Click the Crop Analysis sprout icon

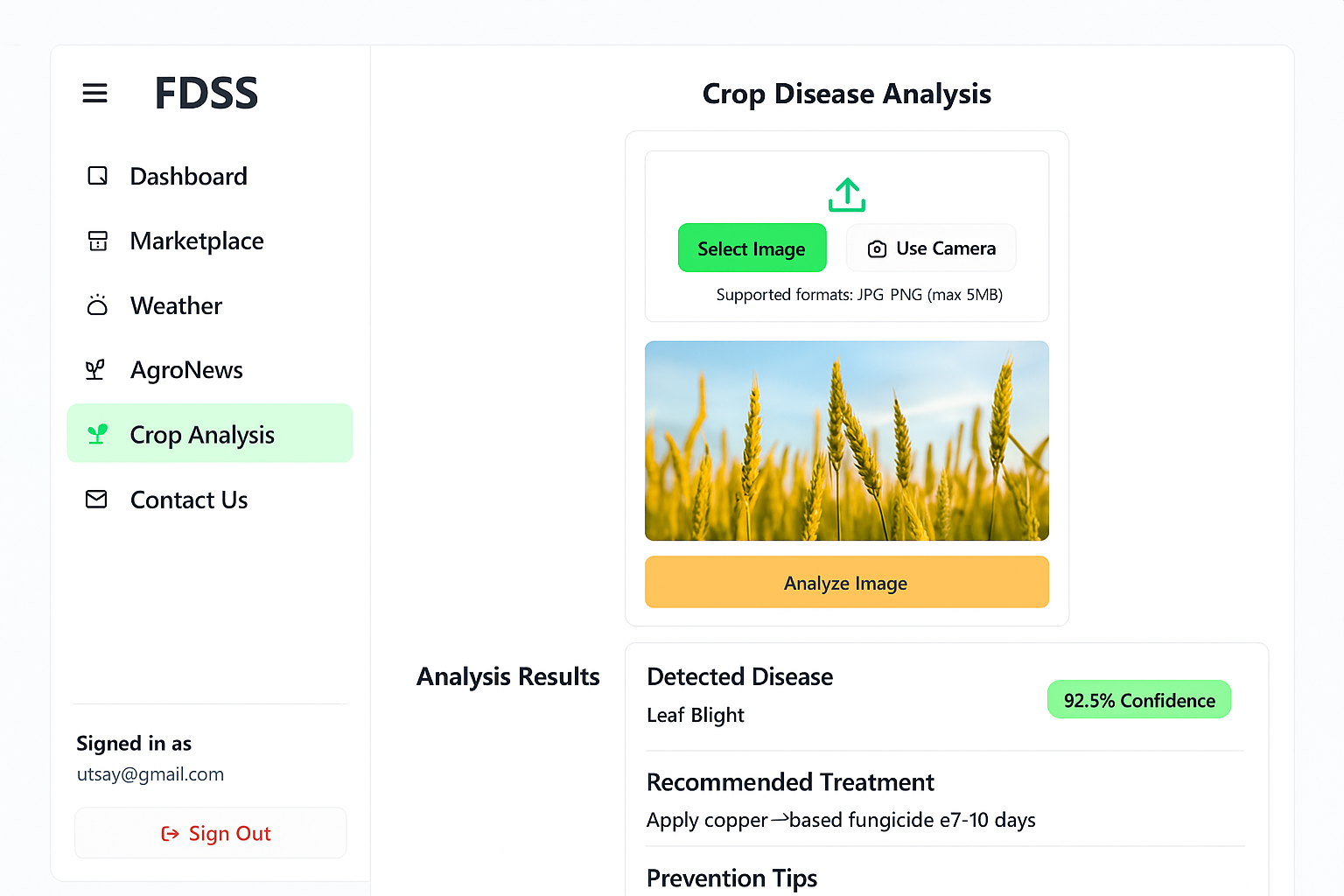click(x=97, y=434)
